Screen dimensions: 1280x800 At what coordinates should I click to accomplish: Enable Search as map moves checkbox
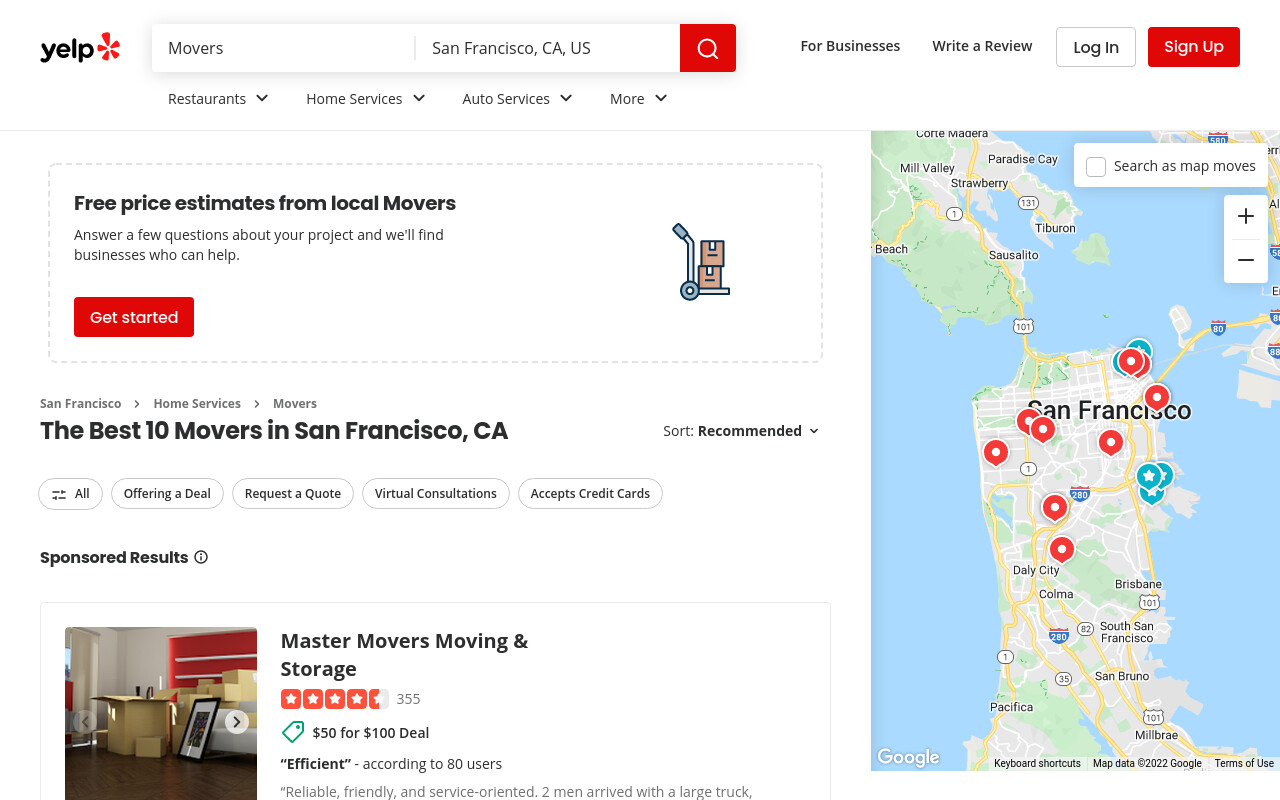(1096, 167)
